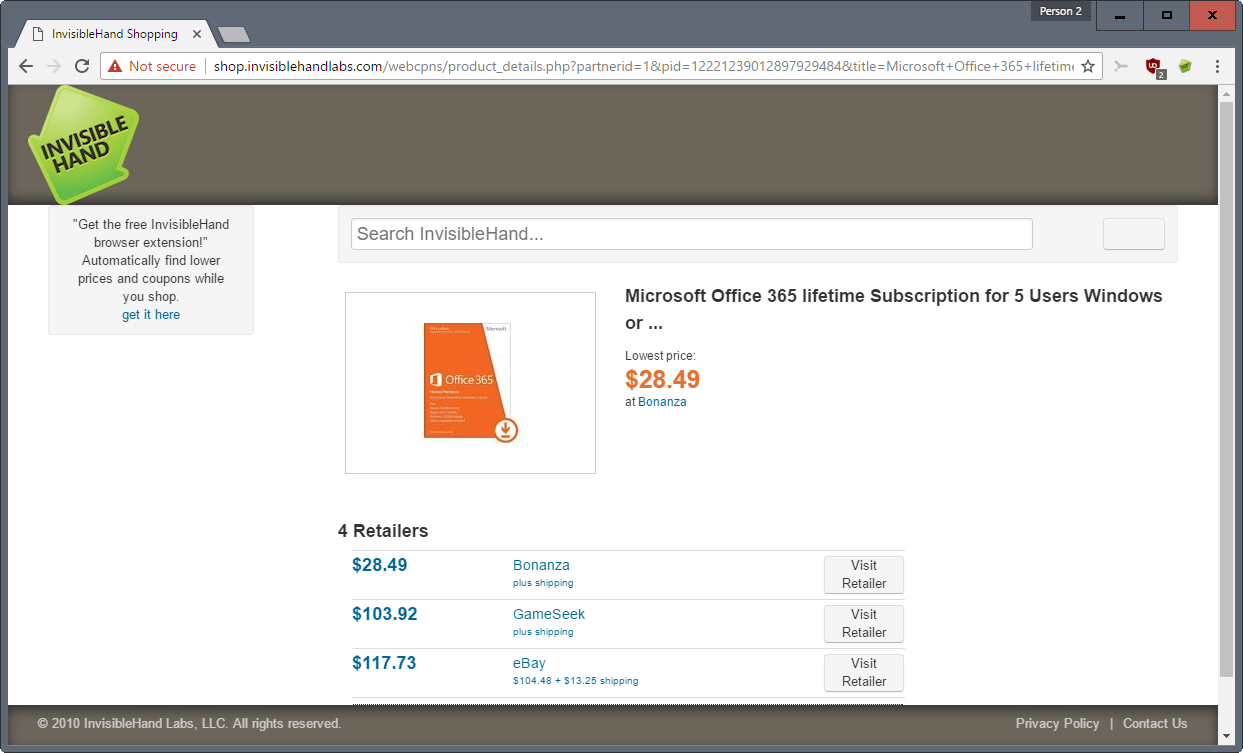Viewport: 1243px width, 753px height.
Task: Maximize the Chrome window
Action: (x=1166, y=15)
